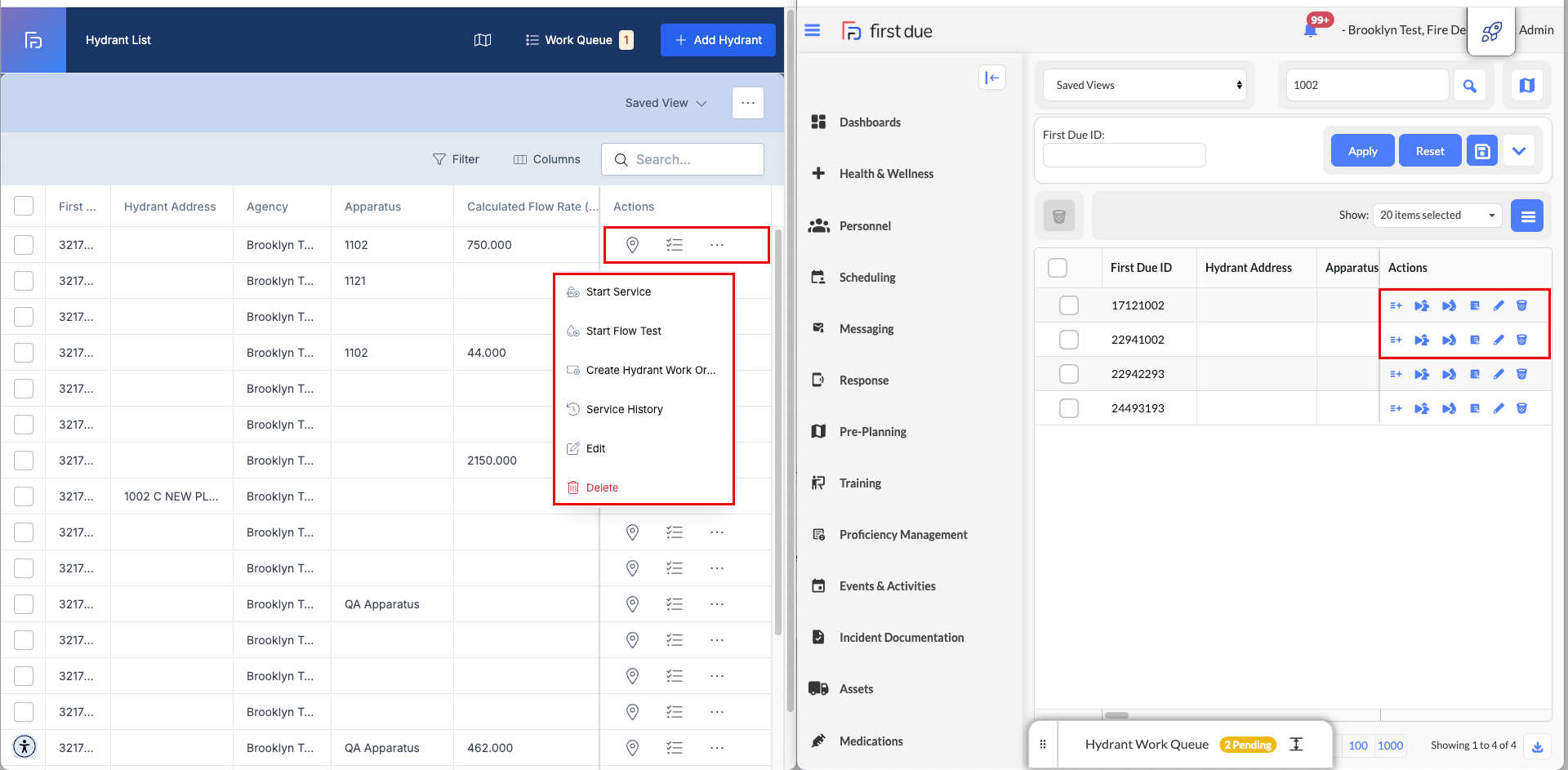The width and height of the screenshot is (1568, 770).
Task: Tick the checkbox in the 1002 C NEW PL row
Action: [24, 496]
